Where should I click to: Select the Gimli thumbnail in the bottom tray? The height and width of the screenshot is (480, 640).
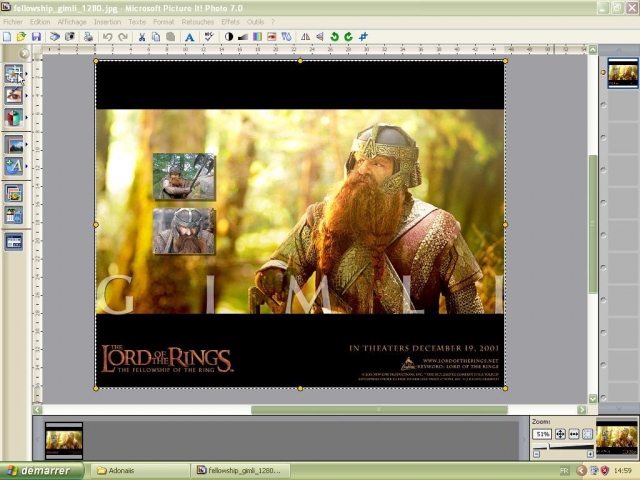(64, 440)
